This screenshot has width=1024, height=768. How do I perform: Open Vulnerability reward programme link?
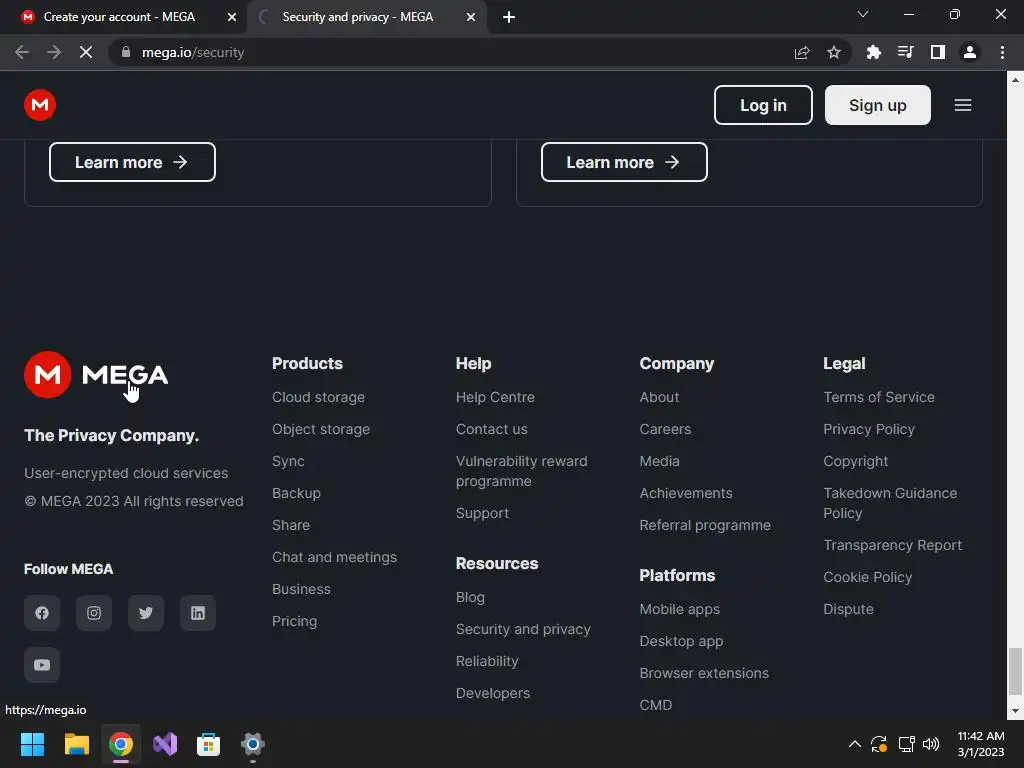(x=521, y=471)
